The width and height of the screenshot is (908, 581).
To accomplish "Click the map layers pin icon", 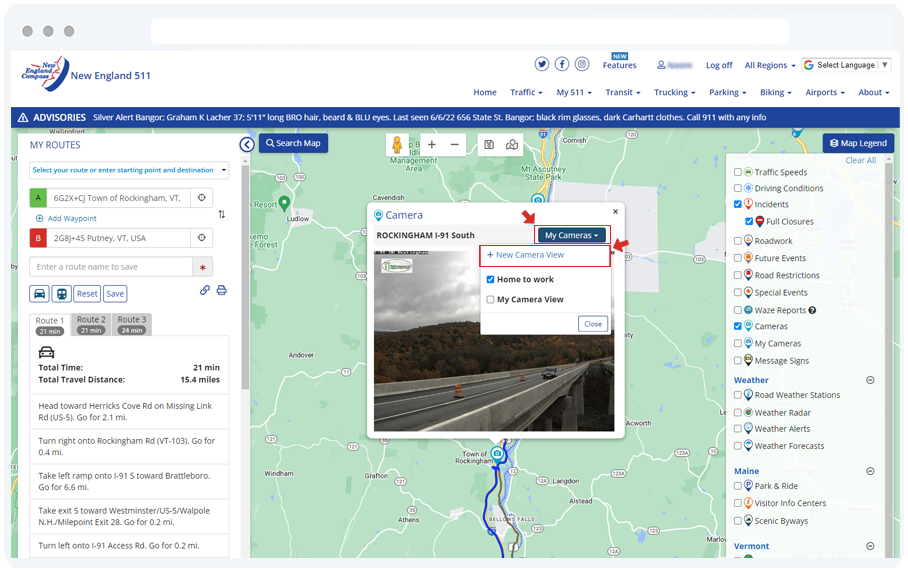I will point(512,145).
